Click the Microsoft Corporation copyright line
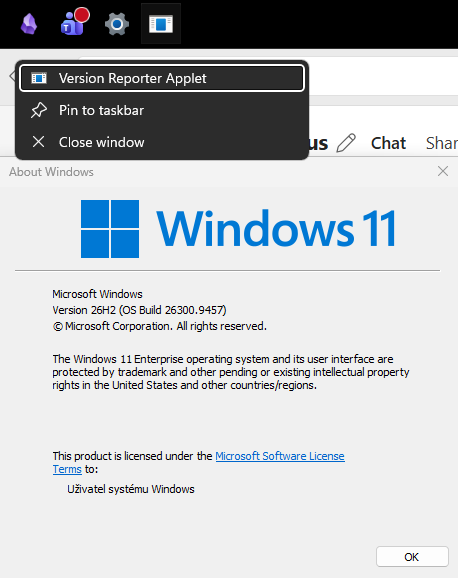Screen dimensions: 458x578 pos(159,326)
